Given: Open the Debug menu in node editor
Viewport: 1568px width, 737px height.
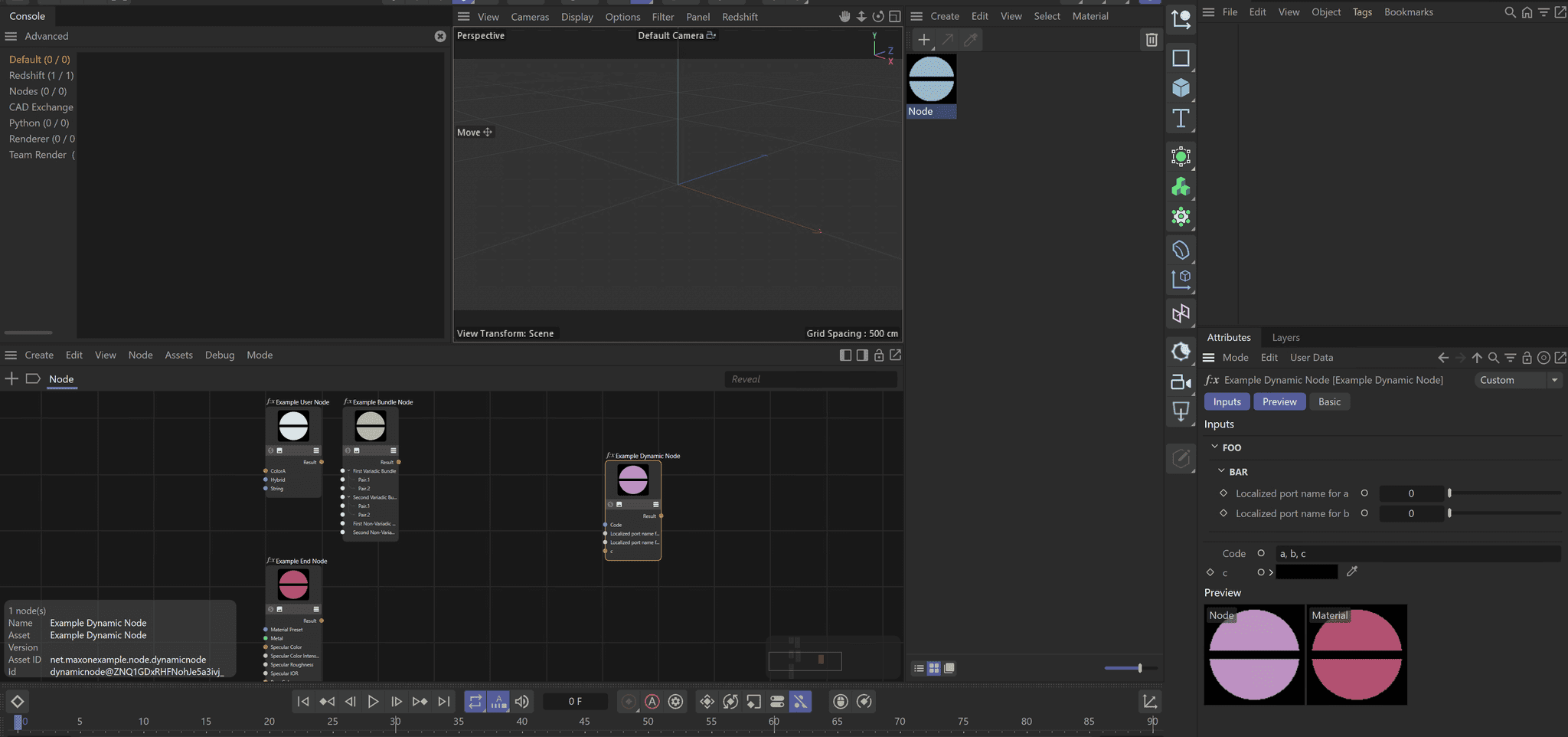Looking at the screenshot, I should 220,355.
